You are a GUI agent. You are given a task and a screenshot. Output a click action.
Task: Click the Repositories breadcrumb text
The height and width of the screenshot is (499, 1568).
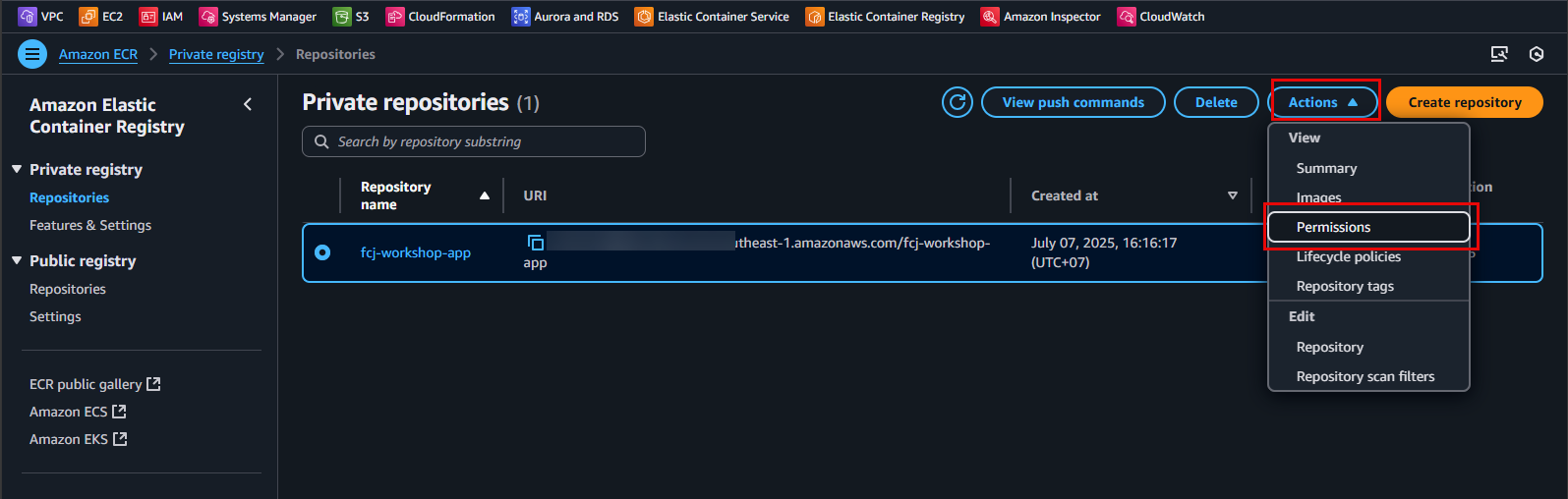[335, 54]
